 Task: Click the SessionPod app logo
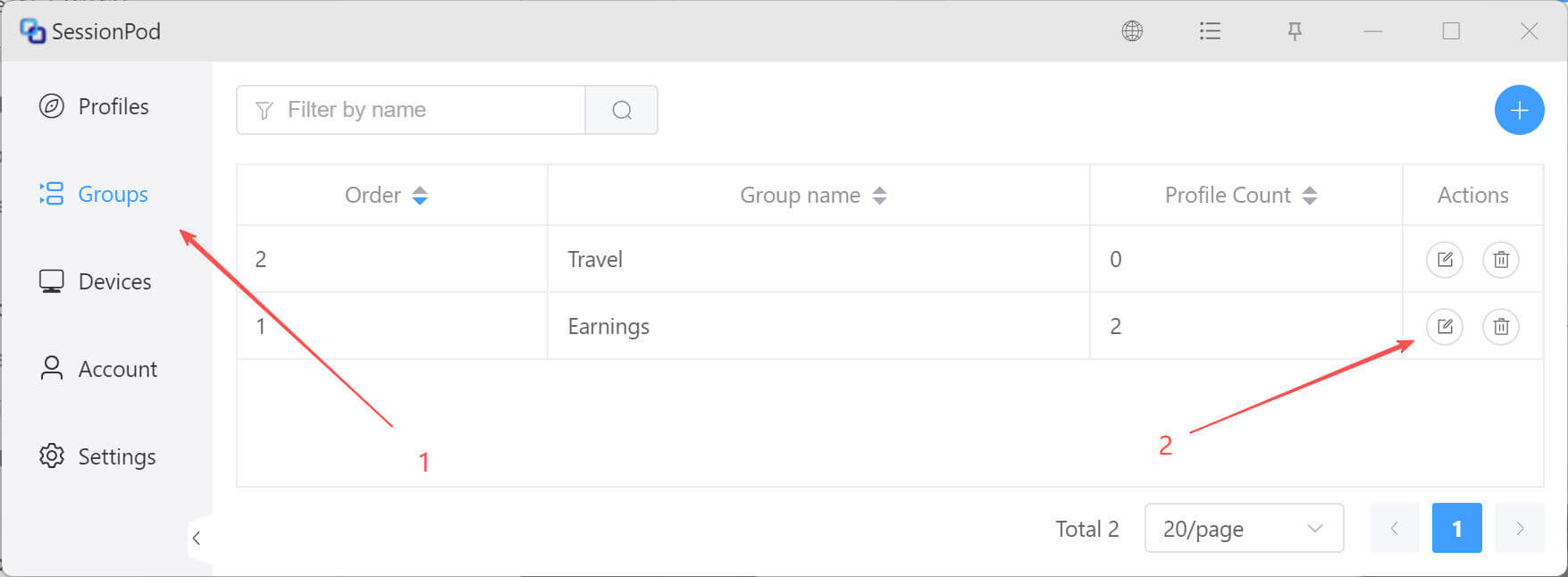coord(32,31)
